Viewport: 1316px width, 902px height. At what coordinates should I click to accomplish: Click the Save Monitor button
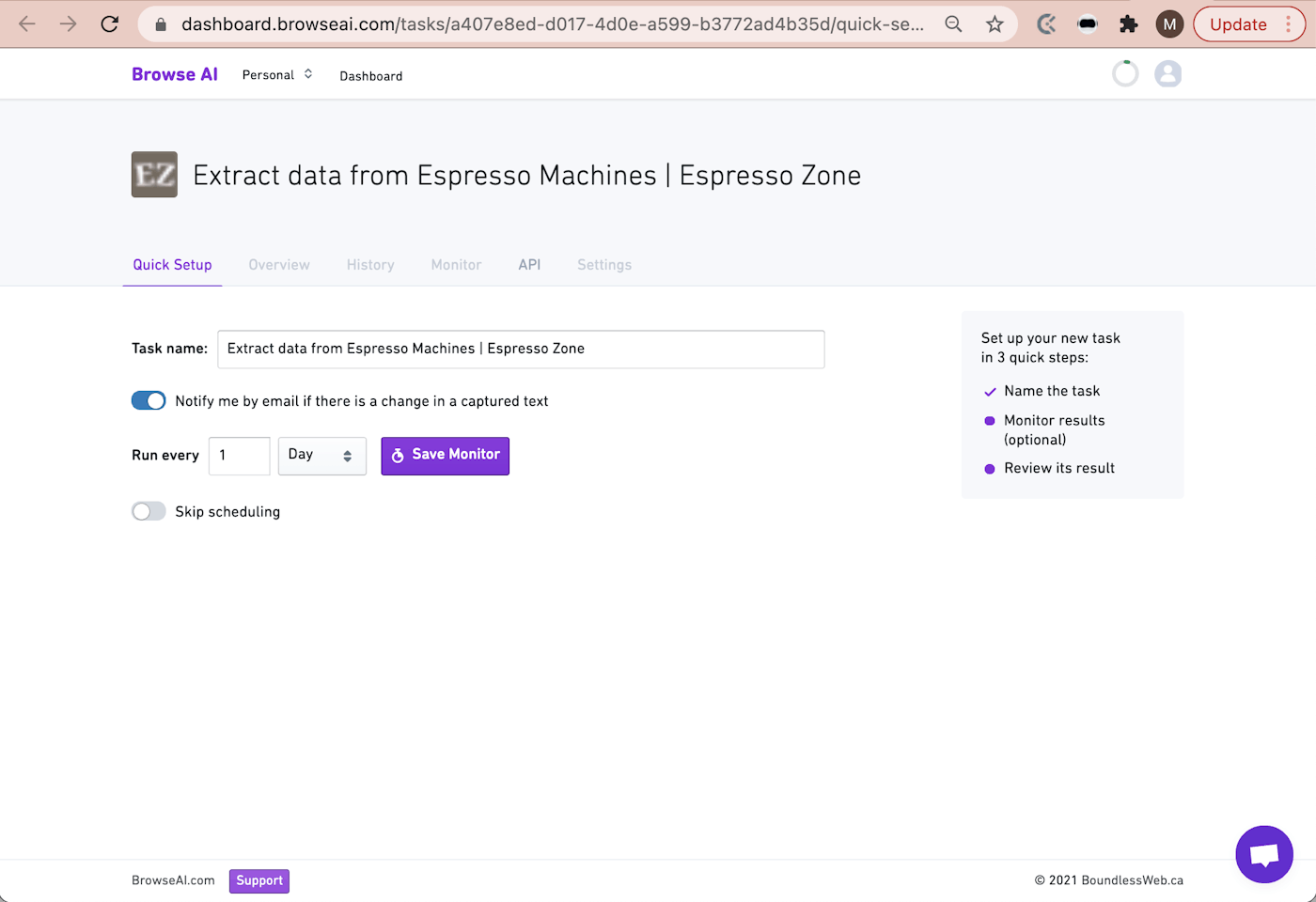pyautogui.click(x=446, y=456)
